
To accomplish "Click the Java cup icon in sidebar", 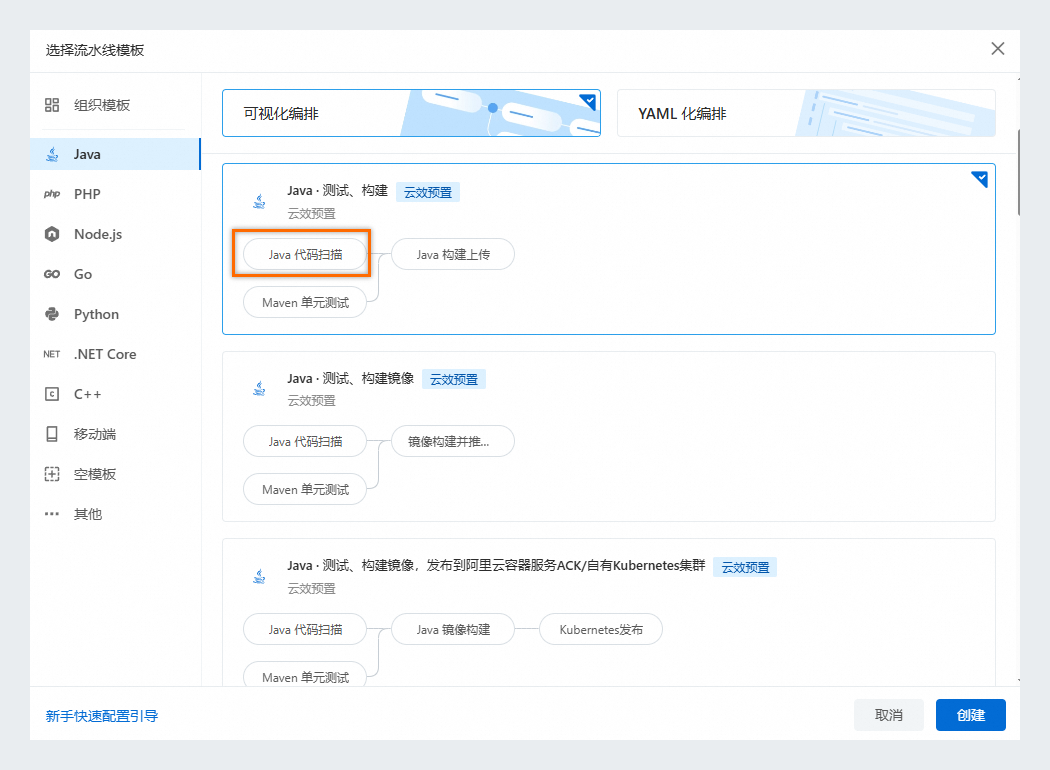I will tap(52, 155).
